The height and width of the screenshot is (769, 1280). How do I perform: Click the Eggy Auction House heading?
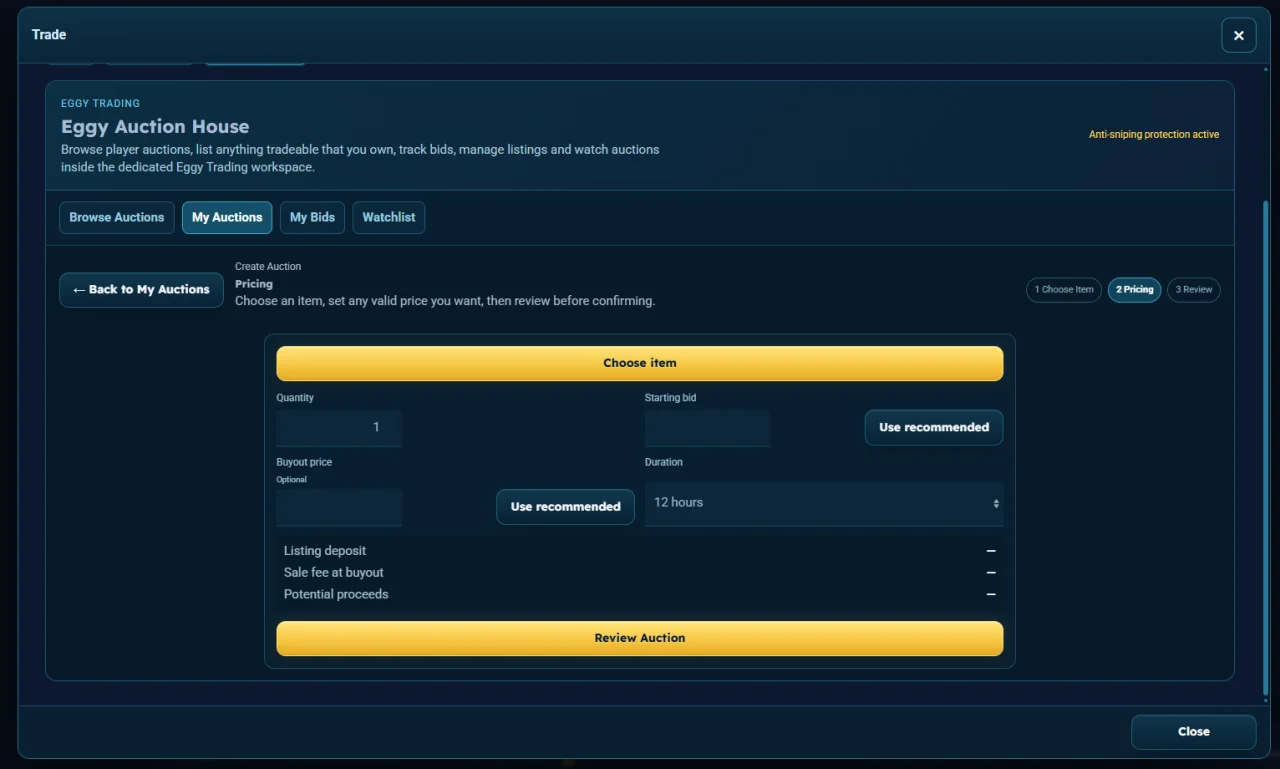click(x=155, y=127)
